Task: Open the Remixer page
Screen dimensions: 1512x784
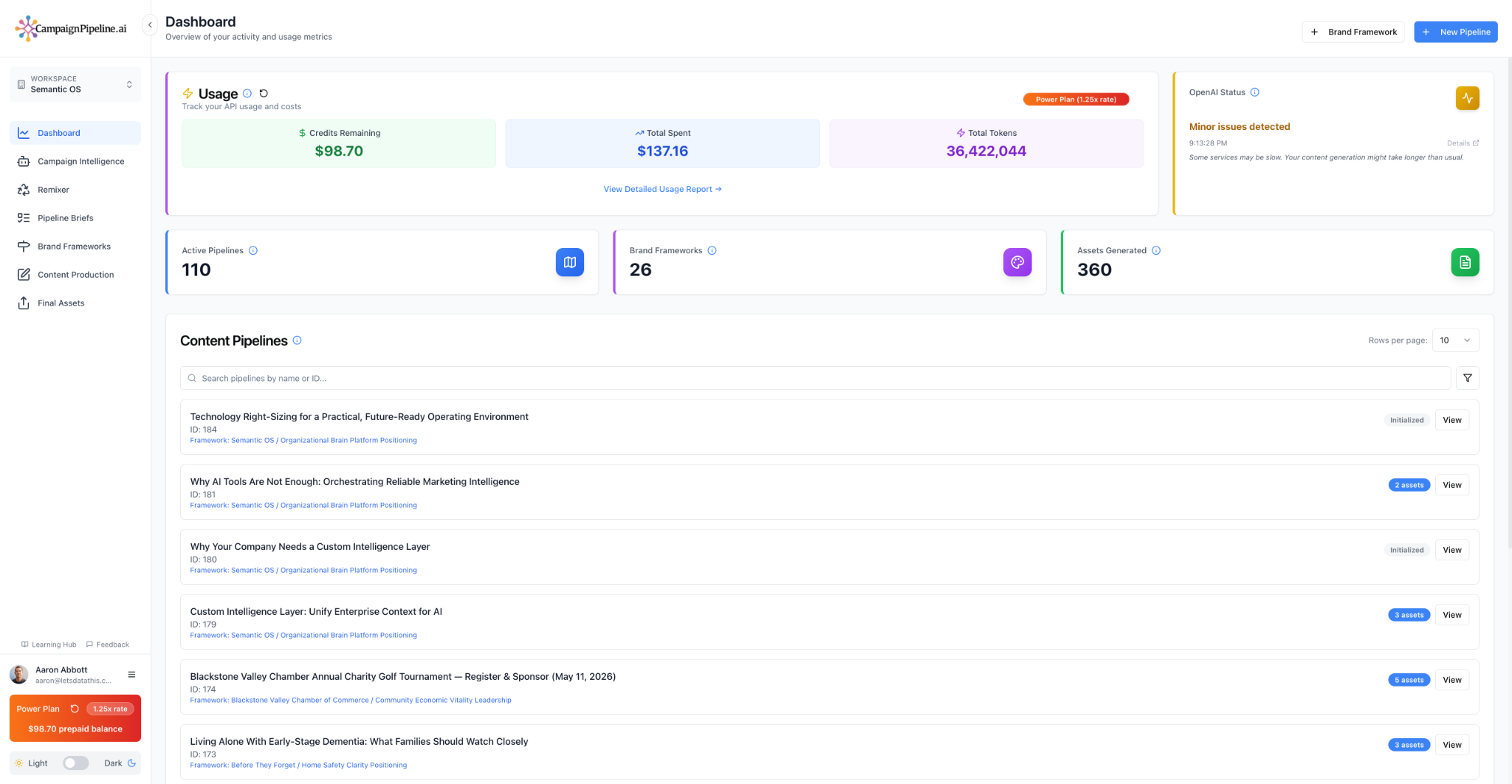Action: [75, 190]
